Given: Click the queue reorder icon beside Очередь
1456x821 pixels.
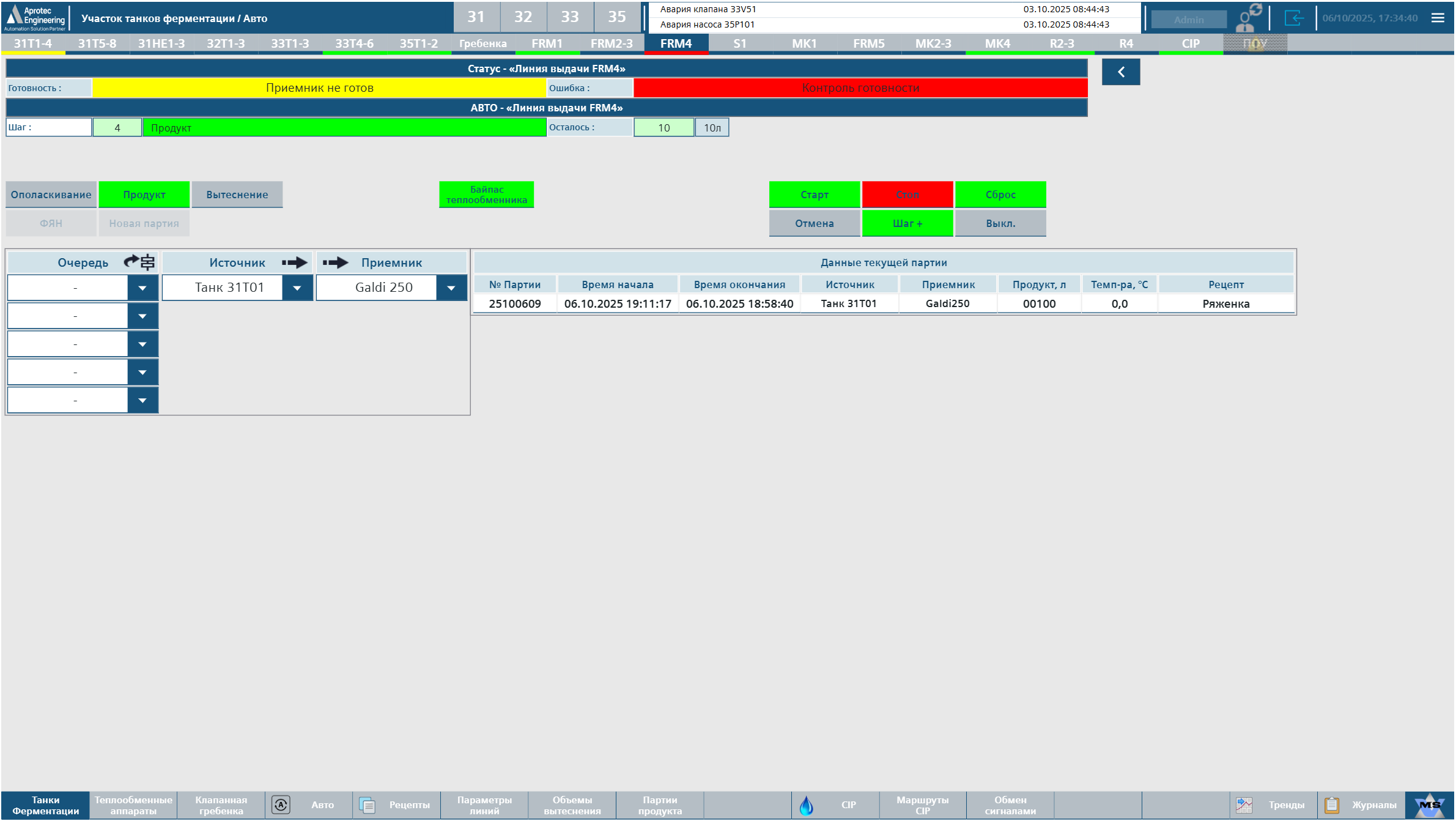Looking at the screenshot, I should [140, 262].
